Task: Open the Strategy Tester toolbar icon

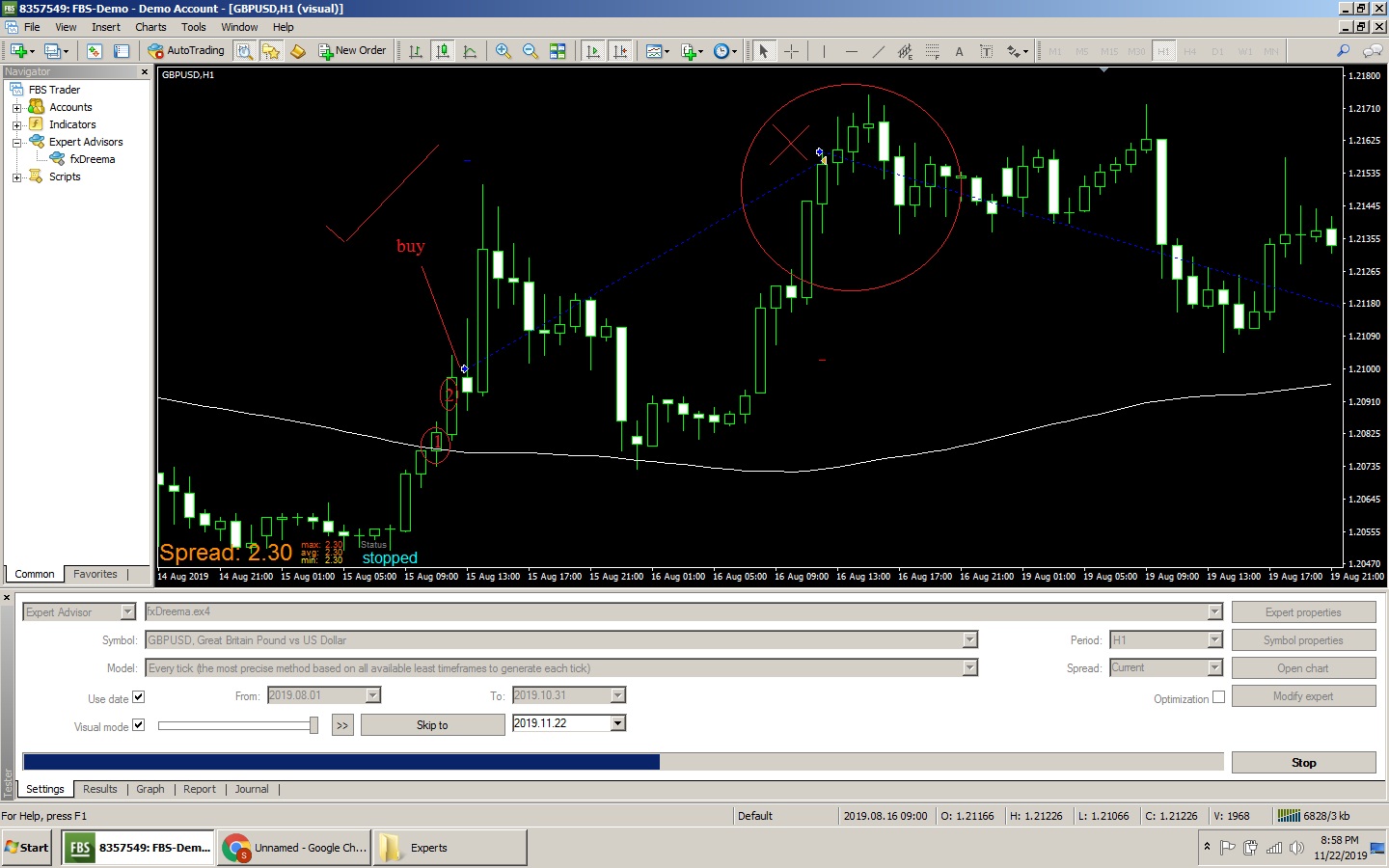Action: pos(245,51)
